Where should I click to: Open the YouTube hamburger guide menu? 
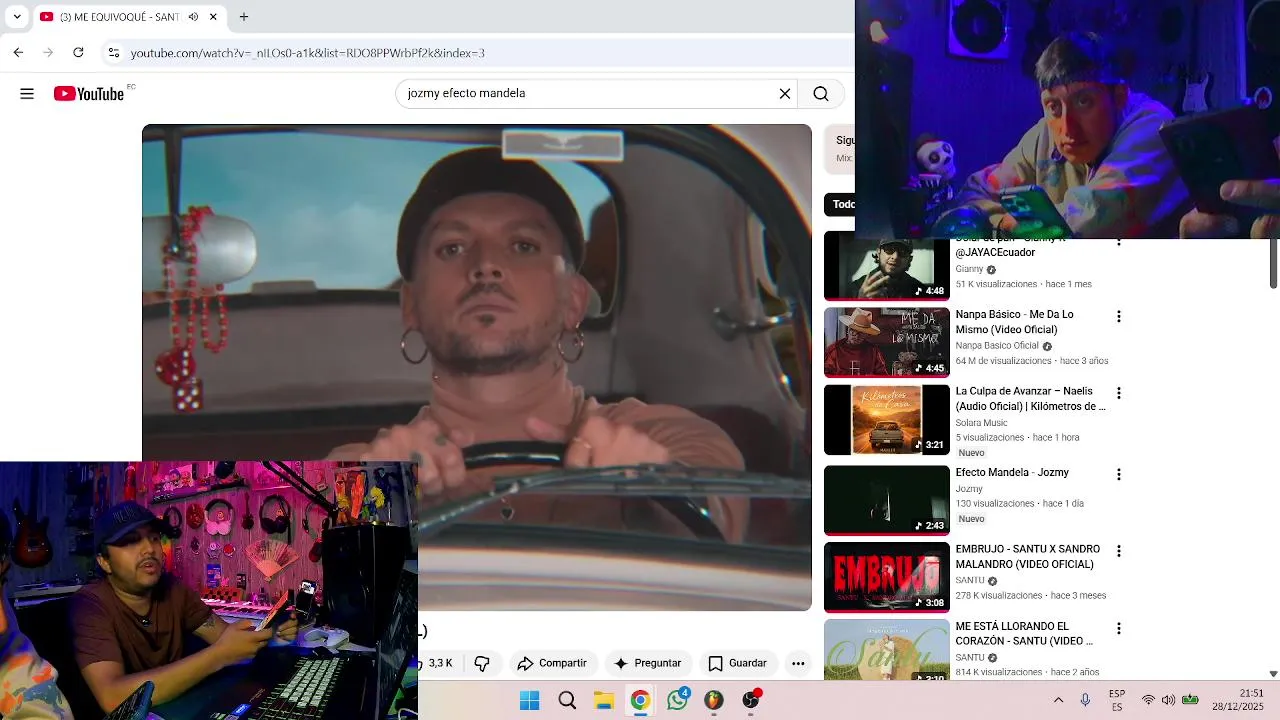[x=27, y=94]
